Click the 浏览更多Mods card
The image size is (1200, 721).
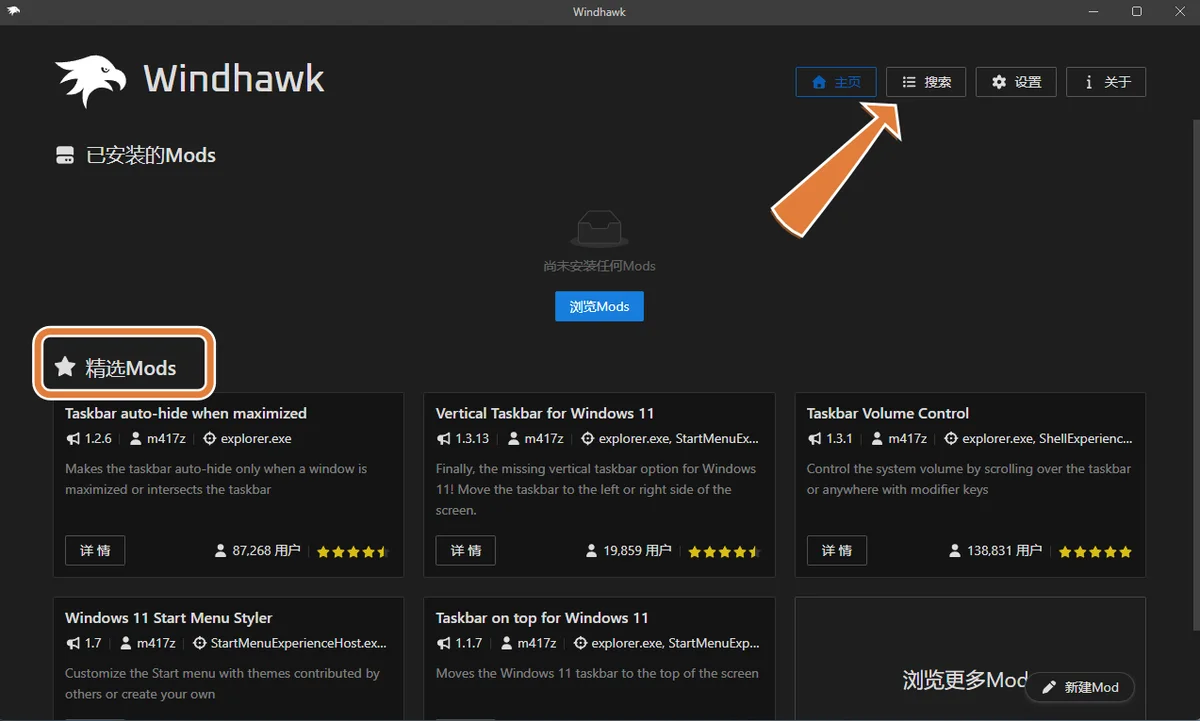[x=970, y=659]
